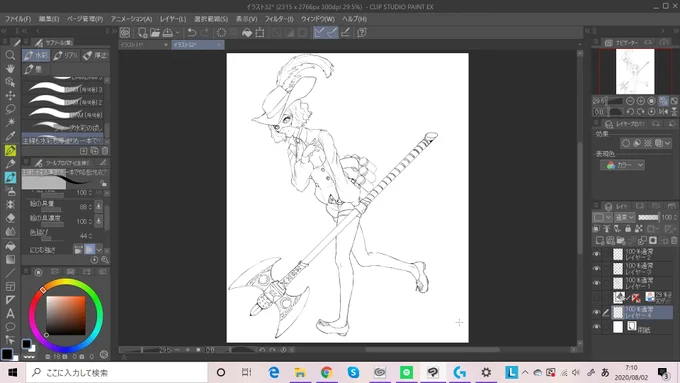The width and height of the screenshot is (680, 383).
Task: Select the Fill bucket tool in toolbox
Action: click(x=10, y=246)
